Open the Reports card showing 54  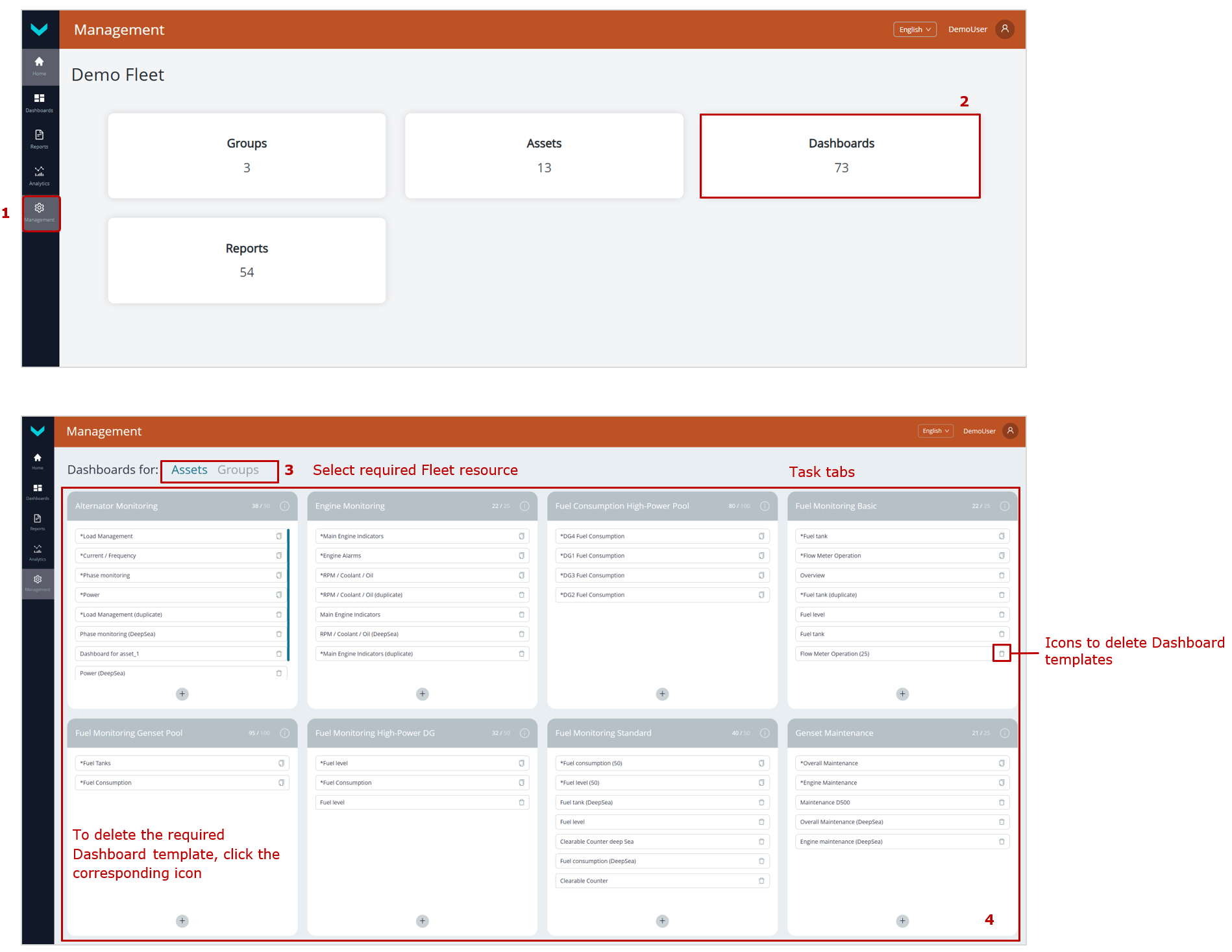point(247,260)
